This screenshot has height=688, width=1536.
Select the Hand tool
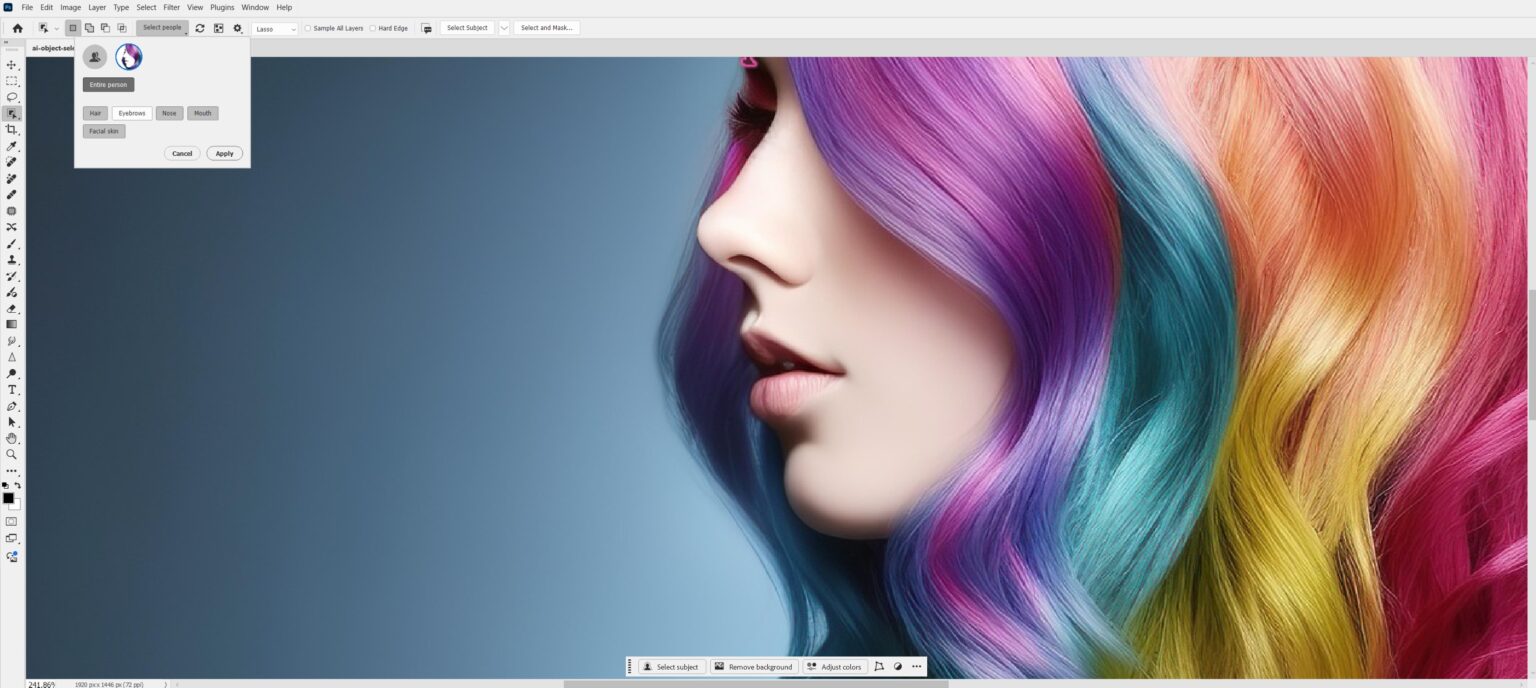coord(12,437)
